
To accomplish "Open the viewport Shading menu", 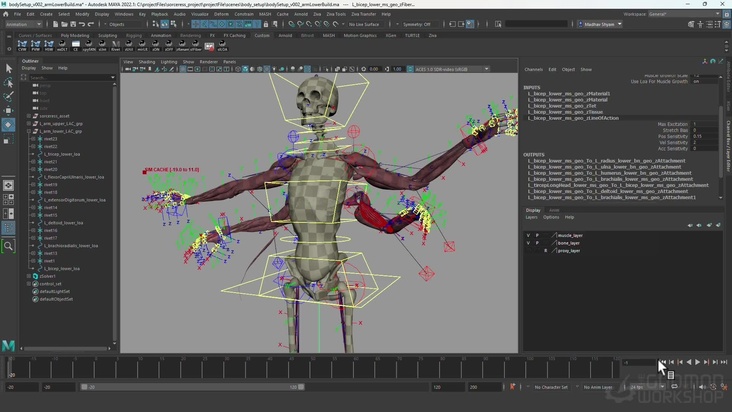I will coord(147,62).
